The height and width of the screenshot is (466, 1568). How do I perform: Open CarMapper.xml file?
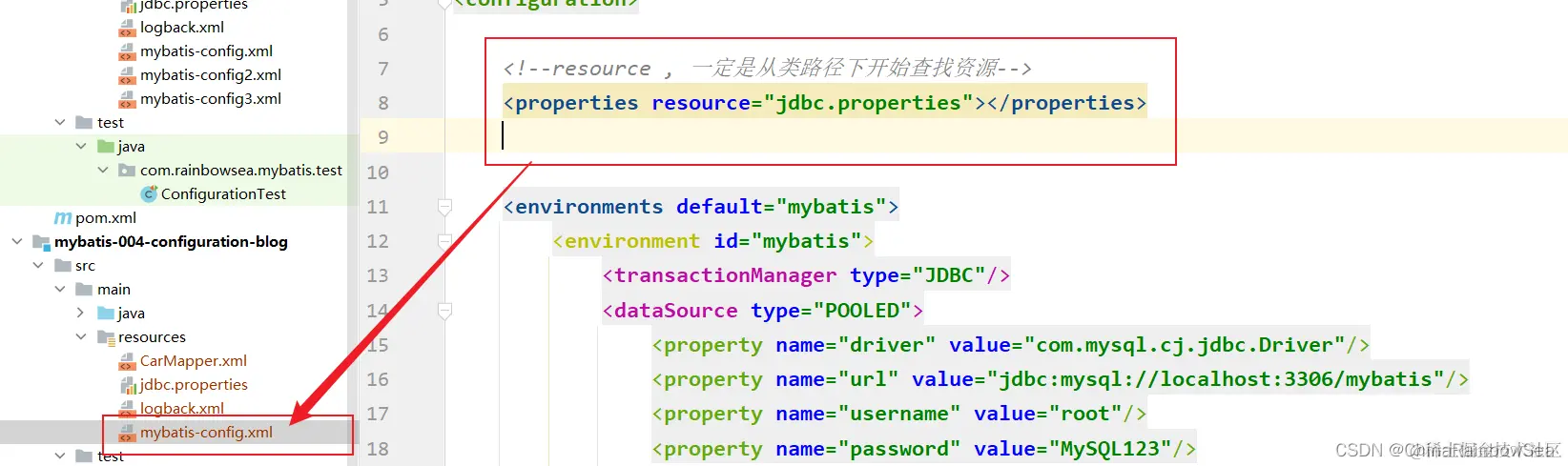(194, 361)
